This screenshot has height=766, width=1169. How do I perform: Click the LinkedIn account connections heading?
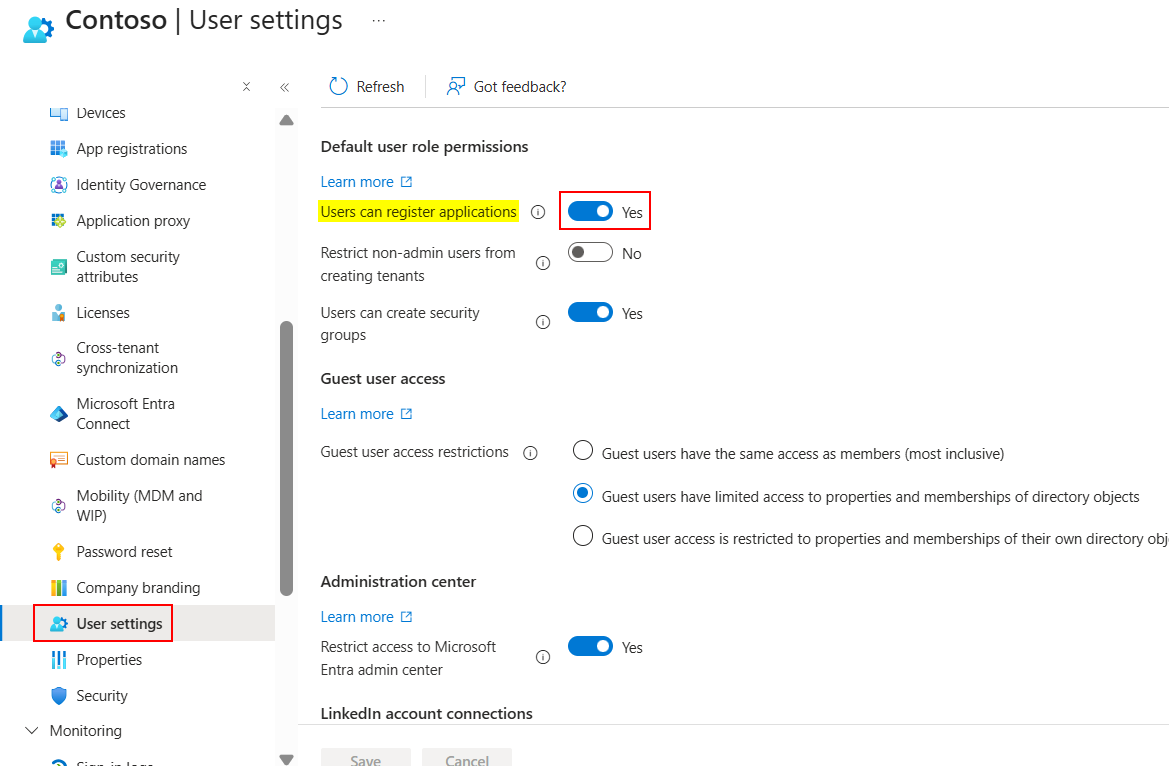click(426, 714)
